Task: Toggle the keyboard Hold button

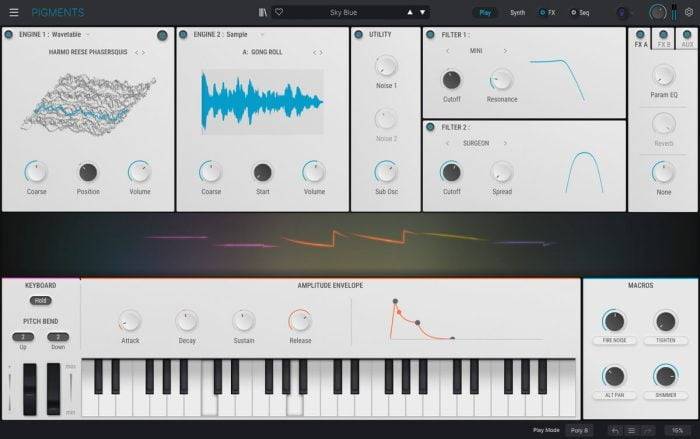Action: (x=41, y=301)
